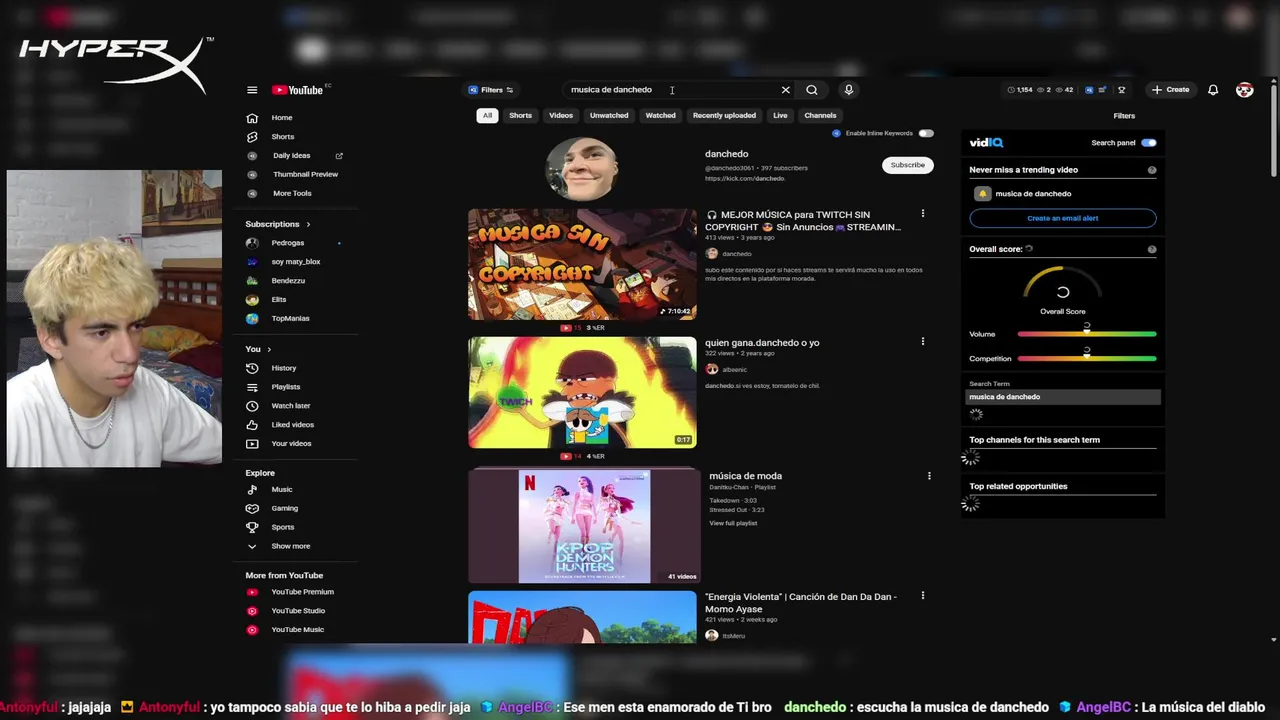Select the Videos filter chip
This screenshot has height=720, width=1280.
coord(561,116)
